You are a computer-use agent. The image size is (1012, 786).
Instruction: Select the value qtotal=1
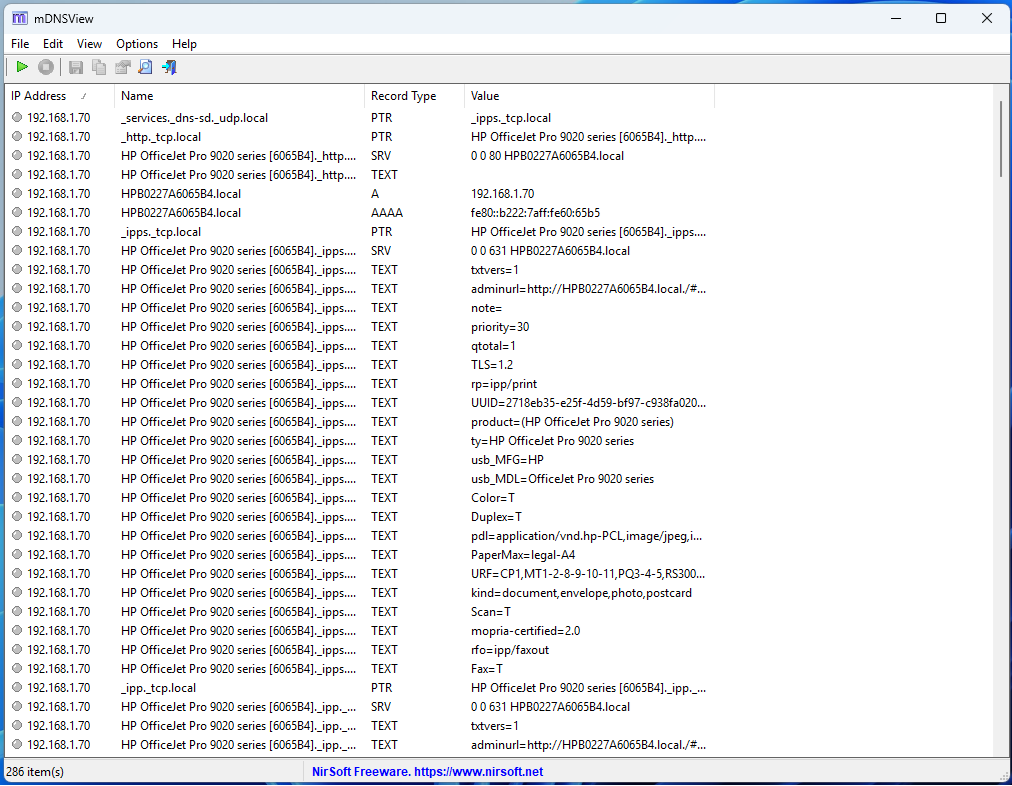point(493,346)
